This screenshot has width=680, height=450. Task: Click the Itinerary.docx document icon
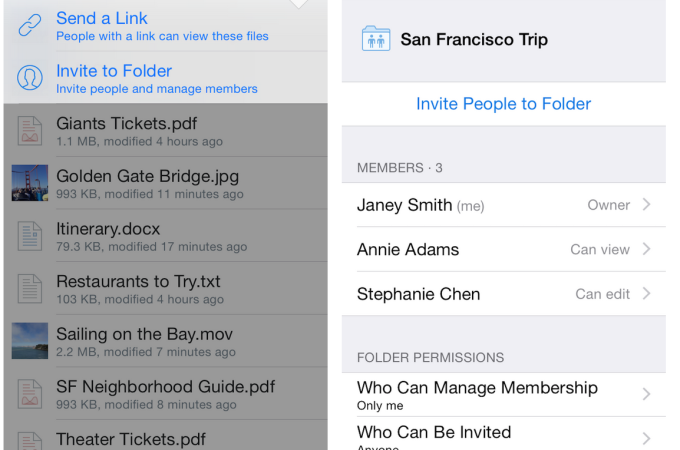click(x=30, y=236)
